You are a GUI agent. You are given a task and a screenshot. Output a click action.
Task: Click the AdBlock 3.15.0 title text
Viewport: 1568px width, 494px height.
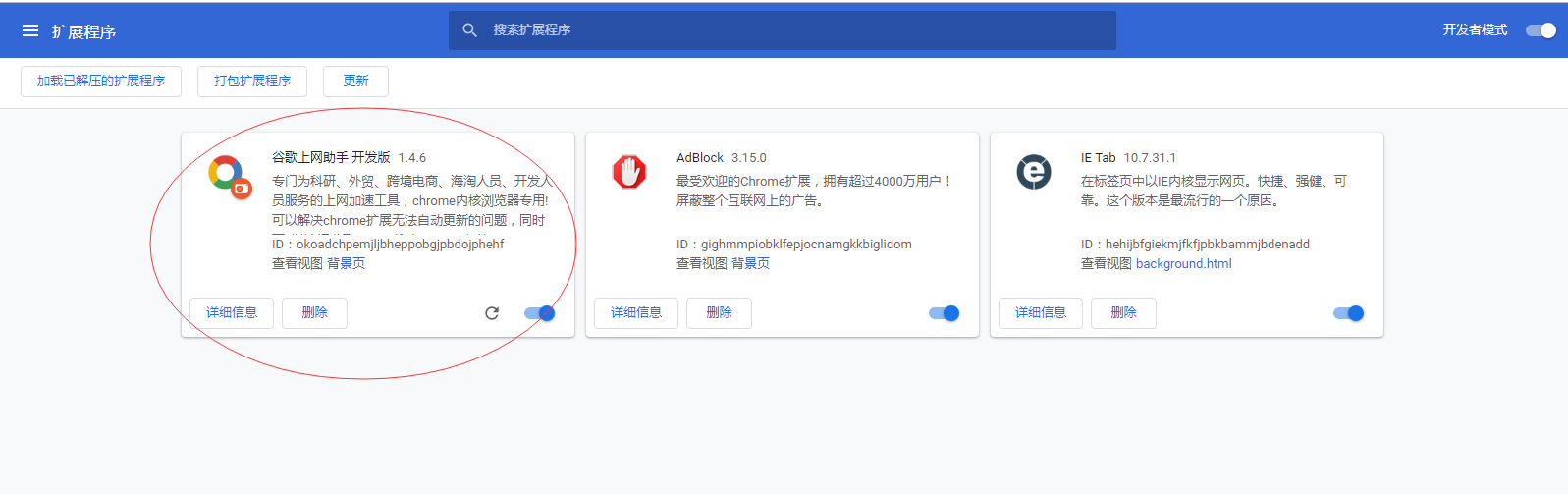point(722,157)
